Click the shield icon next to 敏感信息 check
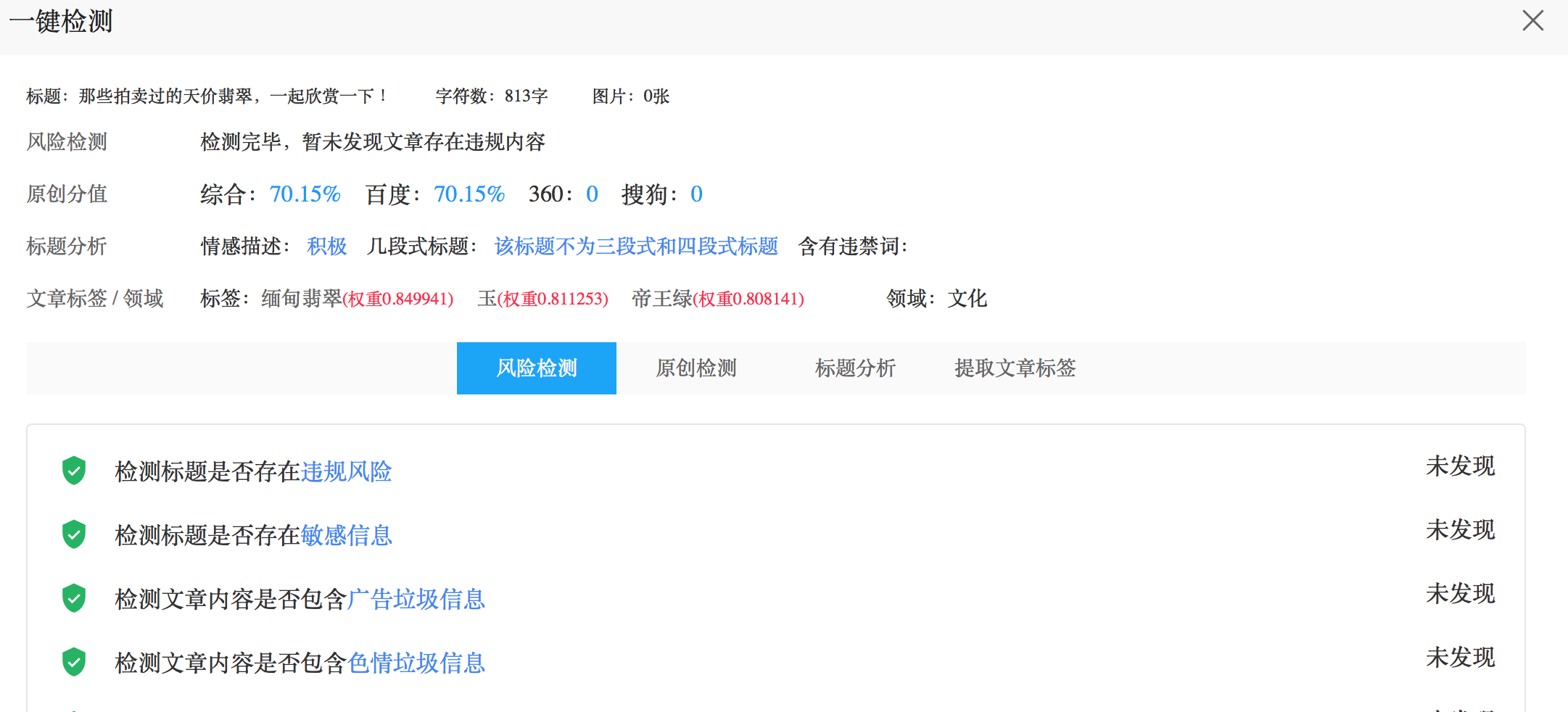 click(x=73, y=534)
